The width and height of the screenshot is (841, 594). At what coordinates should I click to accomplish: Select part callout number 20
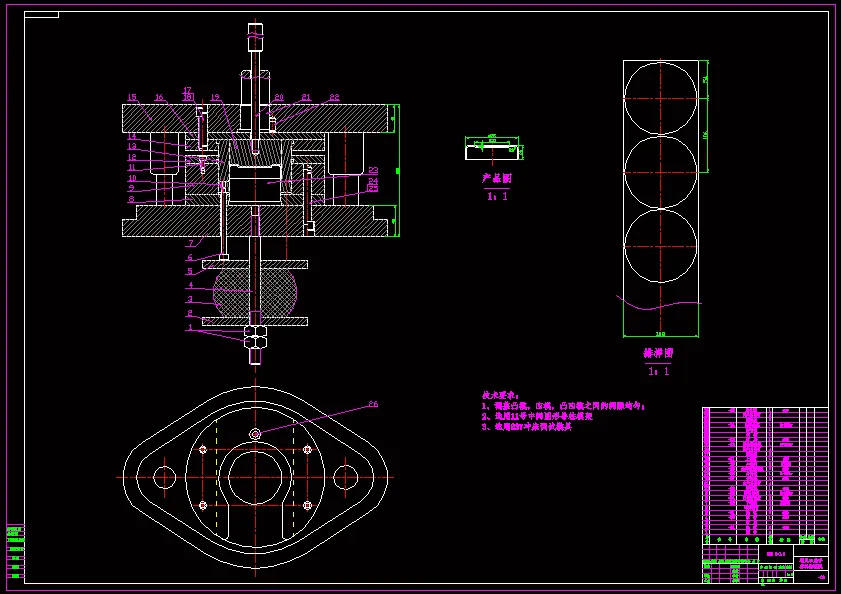point(279,97)
